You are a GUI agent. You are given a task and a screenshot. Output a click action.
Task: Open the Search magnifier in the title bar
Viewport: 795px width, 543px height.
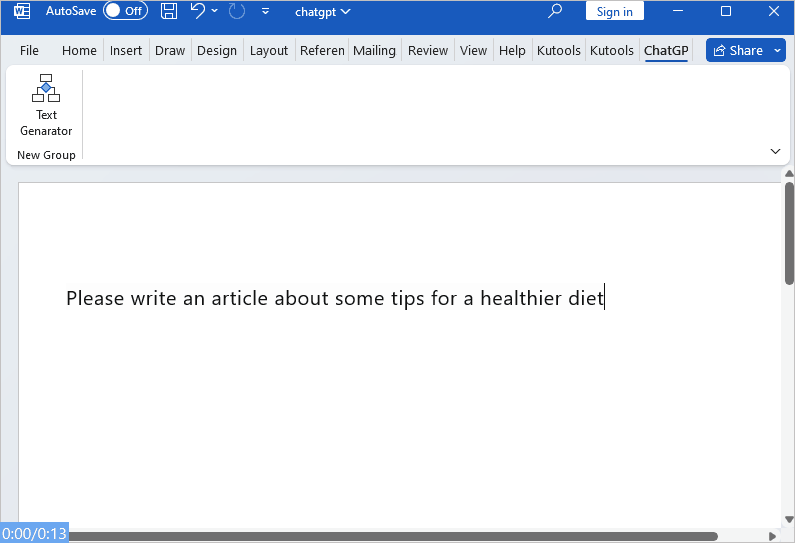556,12
